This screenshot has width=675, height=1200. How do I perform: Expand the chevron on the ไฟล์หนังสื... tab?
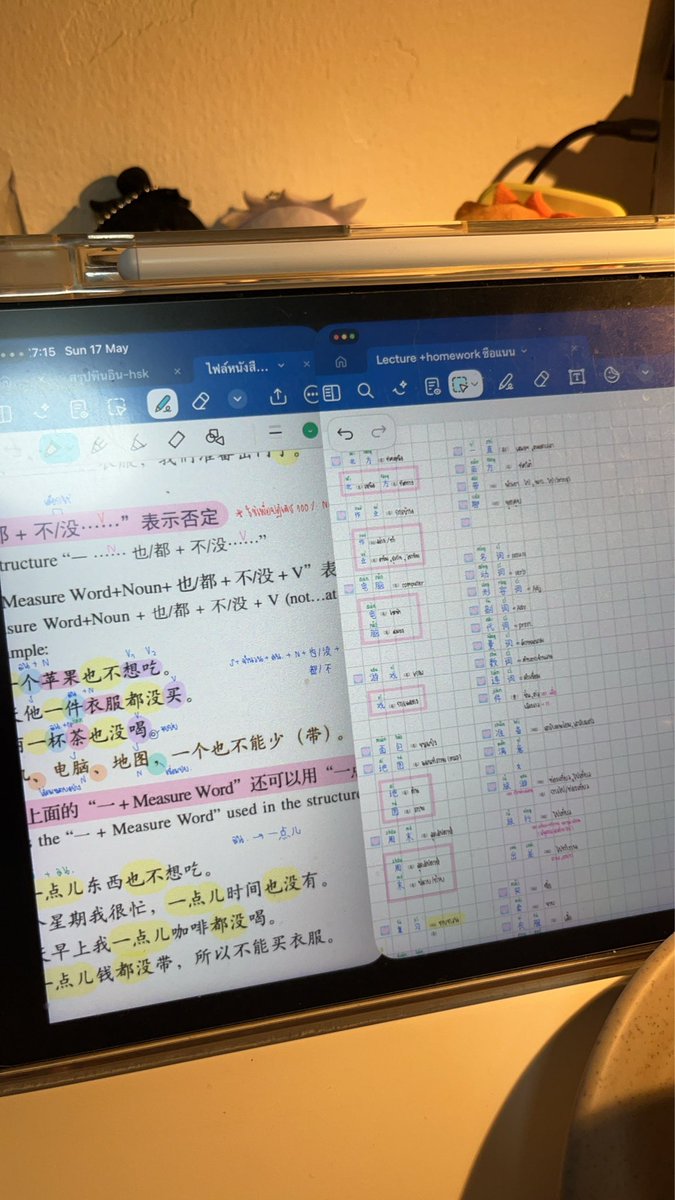281,365
